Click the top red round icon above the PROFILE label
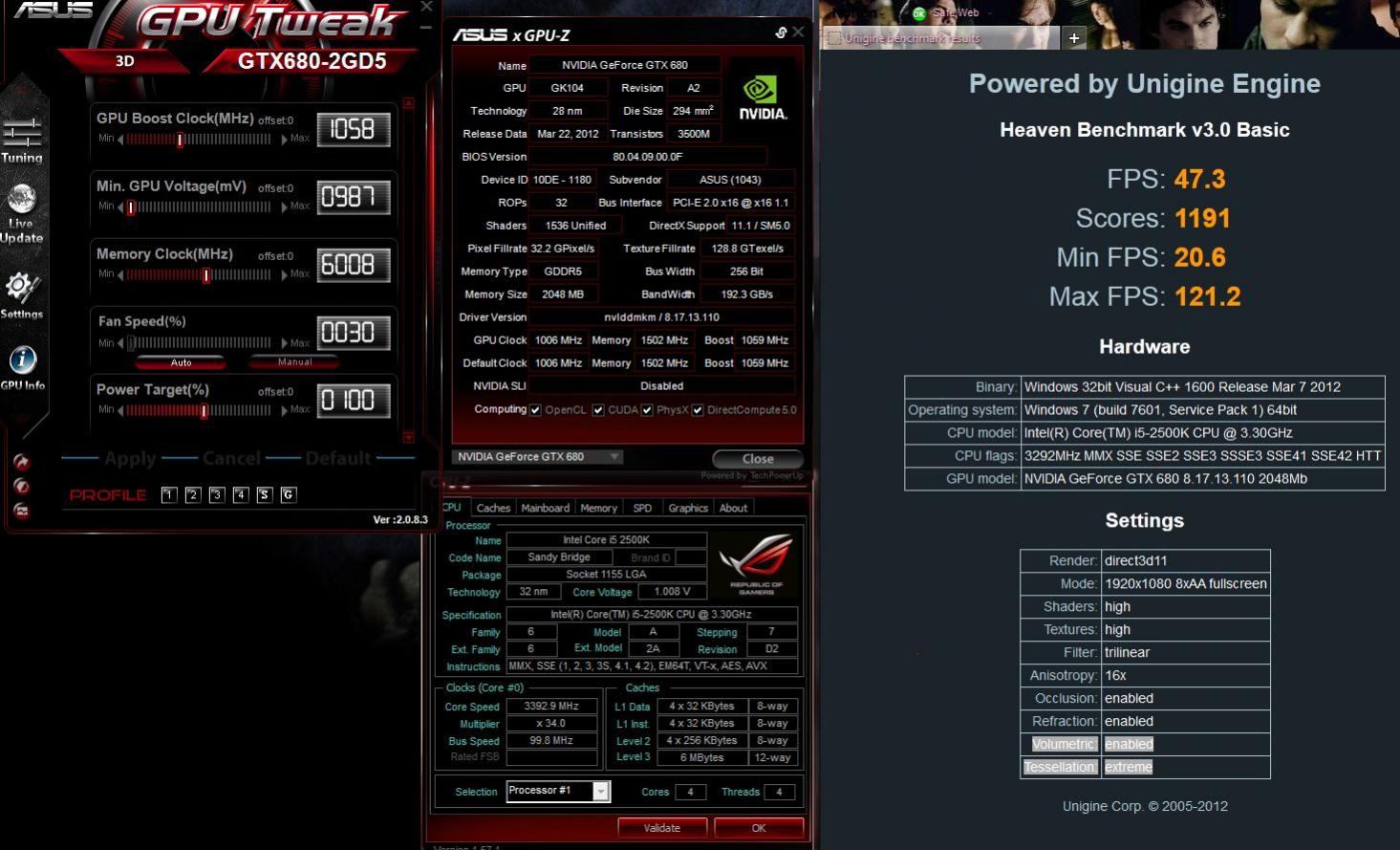 tap(21, 462)
